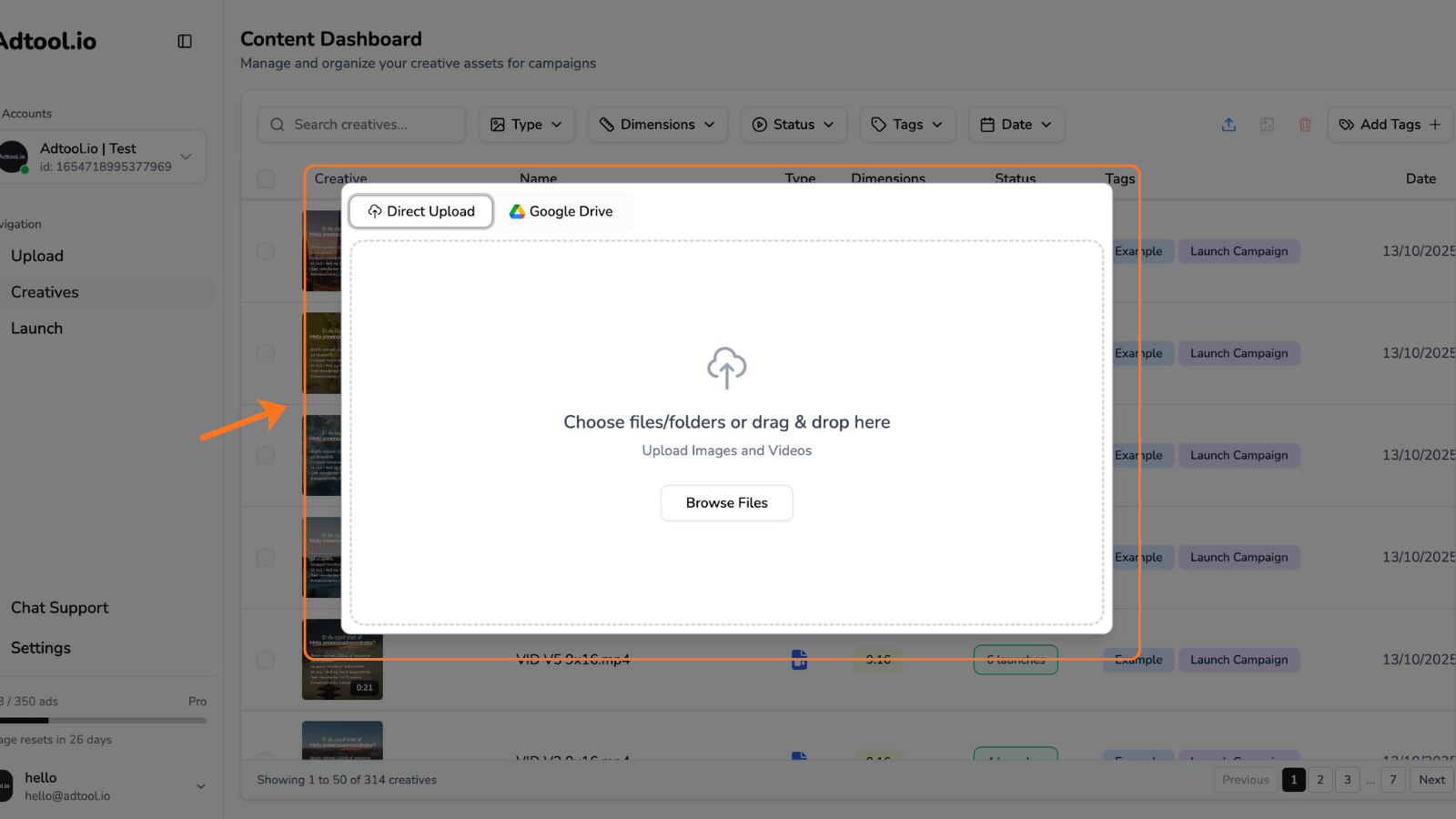Go to page 2 of the creatives list
The image size is (1456, 819).
(1319, 780)
